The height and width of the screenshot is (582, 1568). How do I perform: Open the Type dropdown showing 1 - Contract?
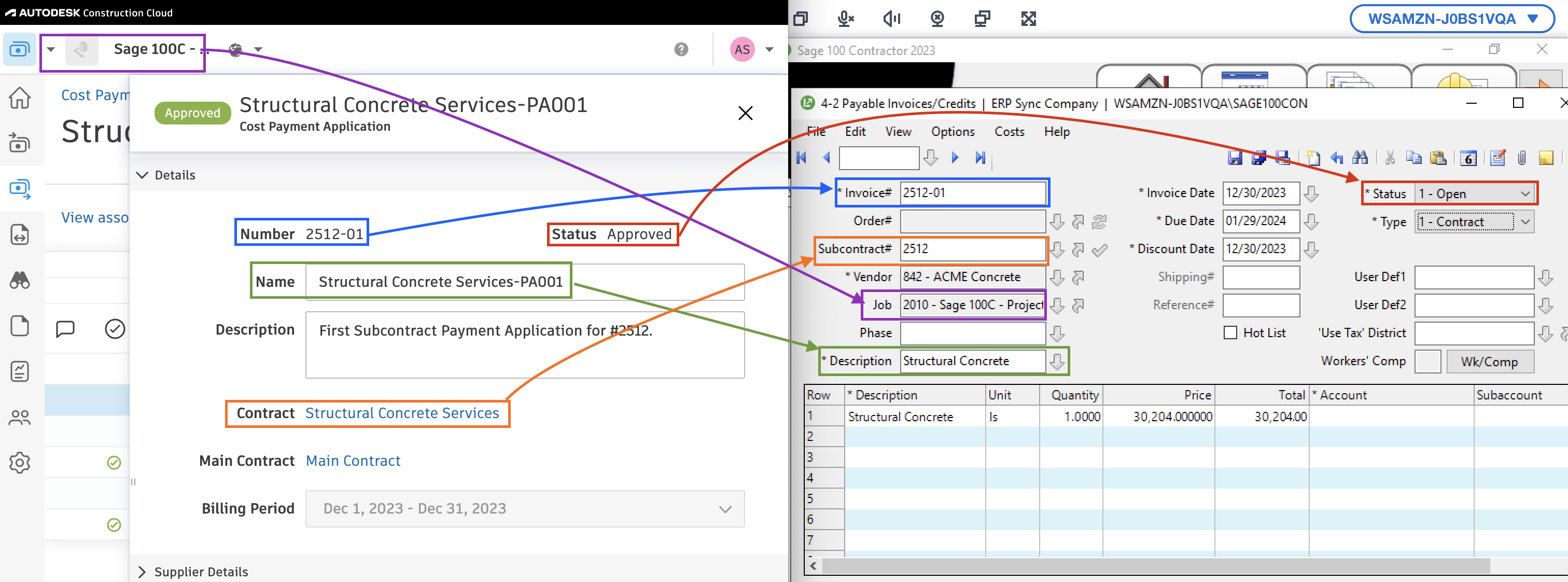point(1474,221)
